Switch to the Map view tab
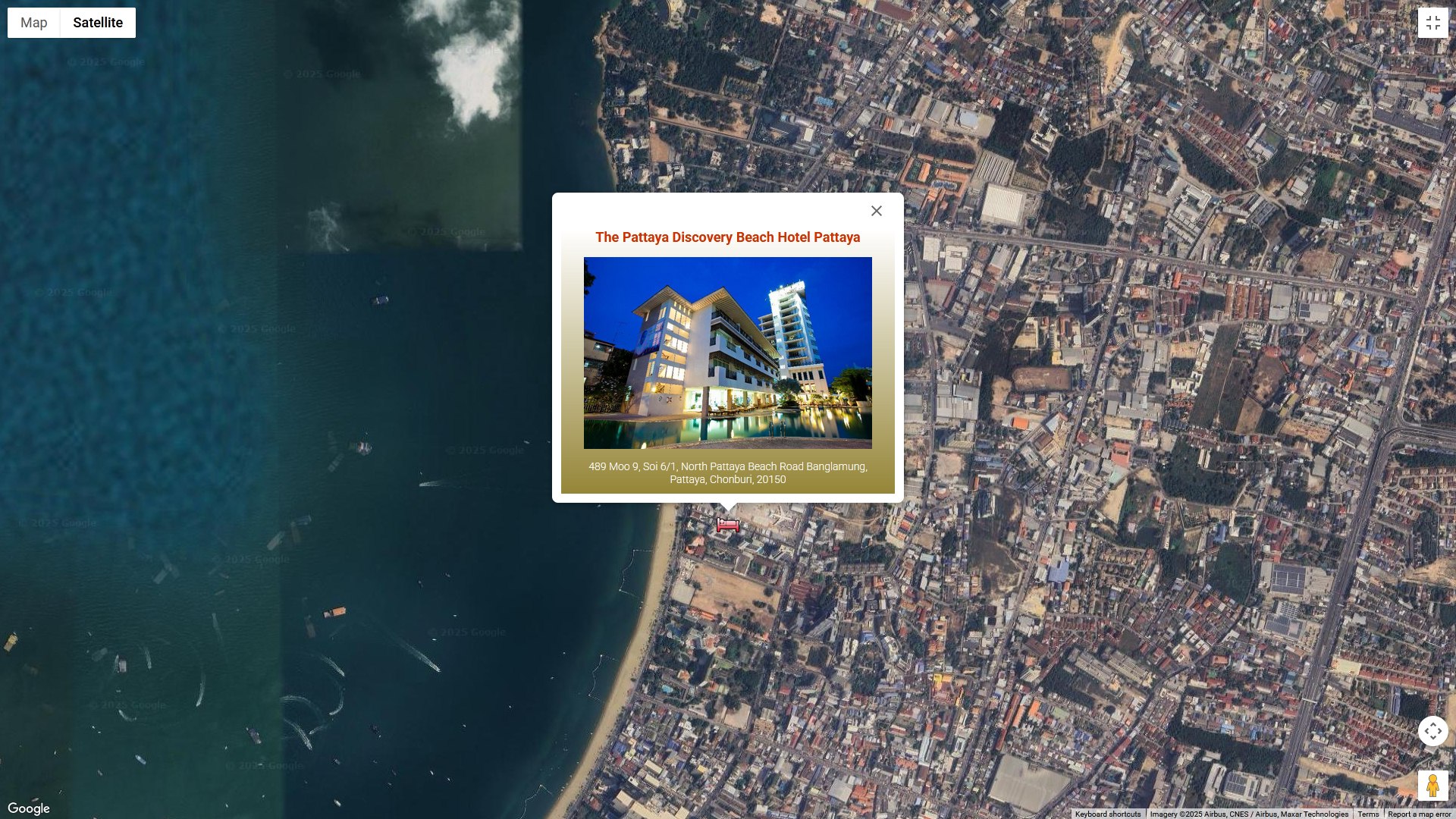 tap(33, 23)
